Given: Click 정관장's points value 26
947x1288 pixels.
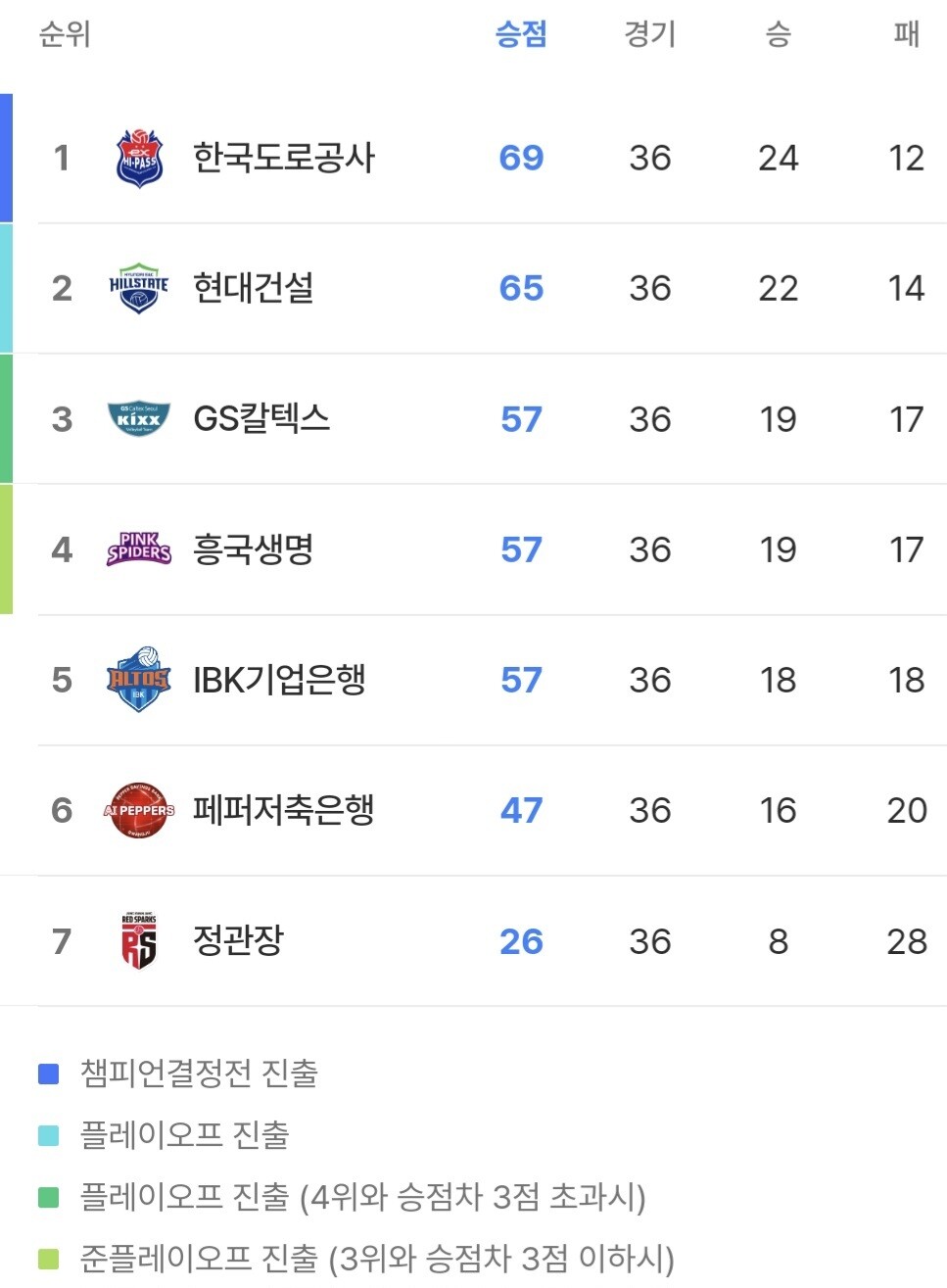Looking at the screenshot, I should [520, 941].
